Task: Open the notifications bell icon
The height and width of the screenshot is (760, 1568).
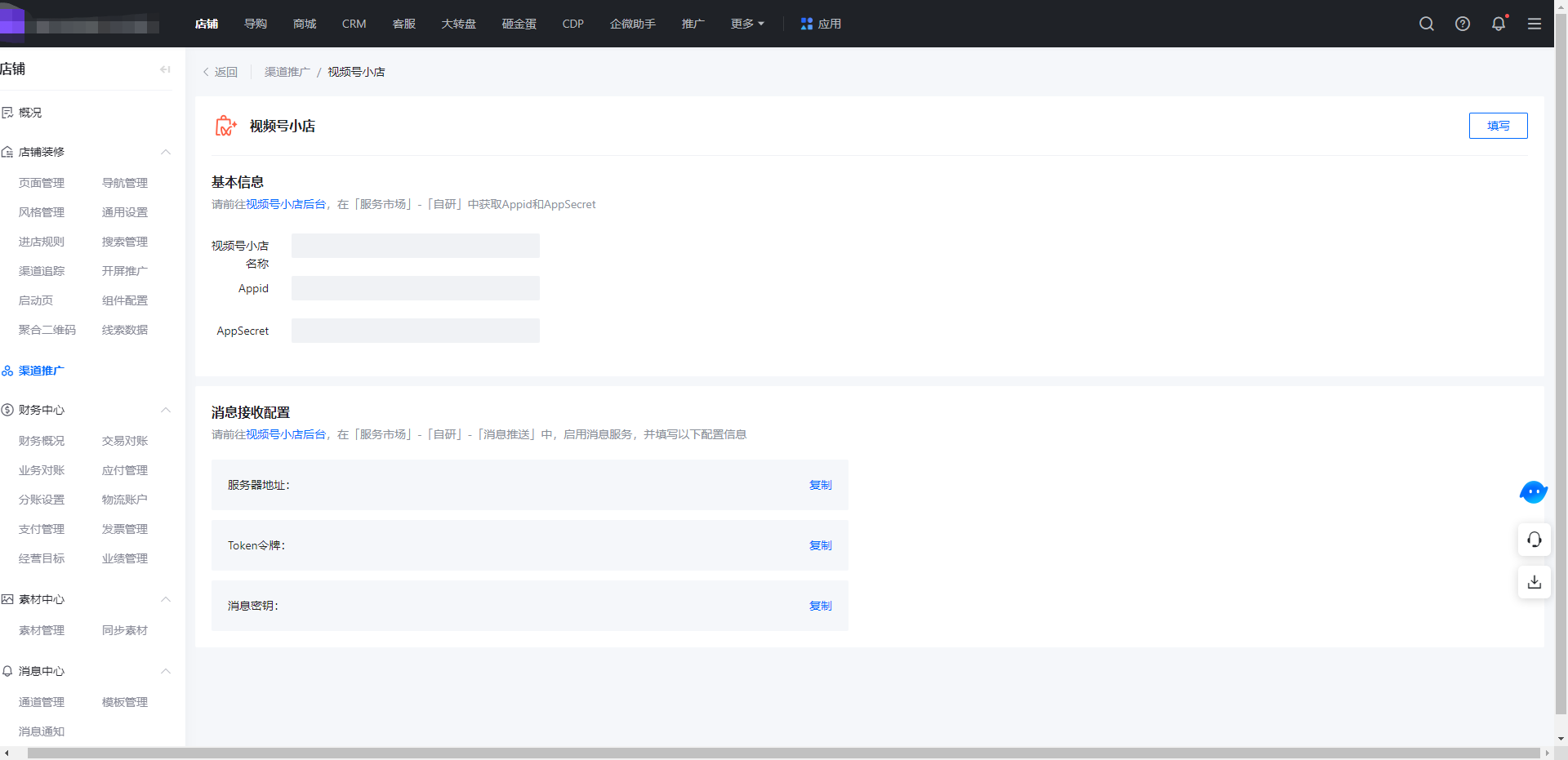Action: (1499, 24)
